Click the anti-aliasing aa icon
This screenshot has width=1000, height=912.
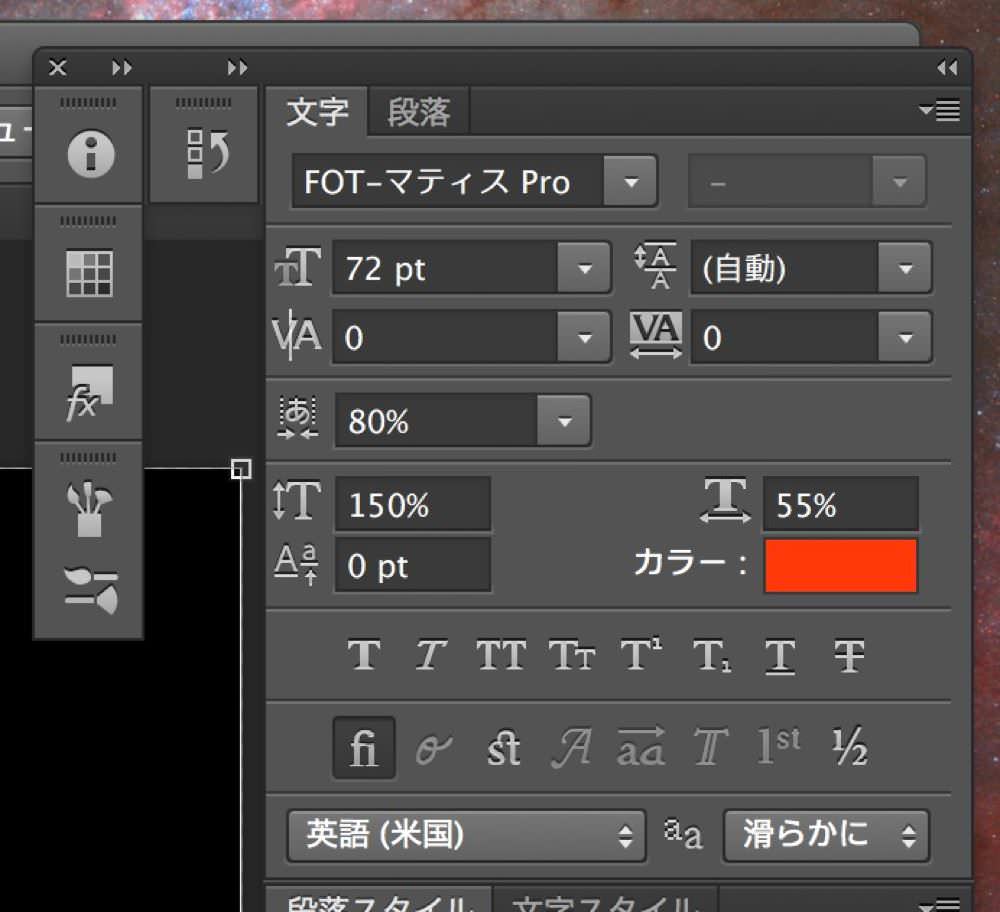tap(683, 834)
